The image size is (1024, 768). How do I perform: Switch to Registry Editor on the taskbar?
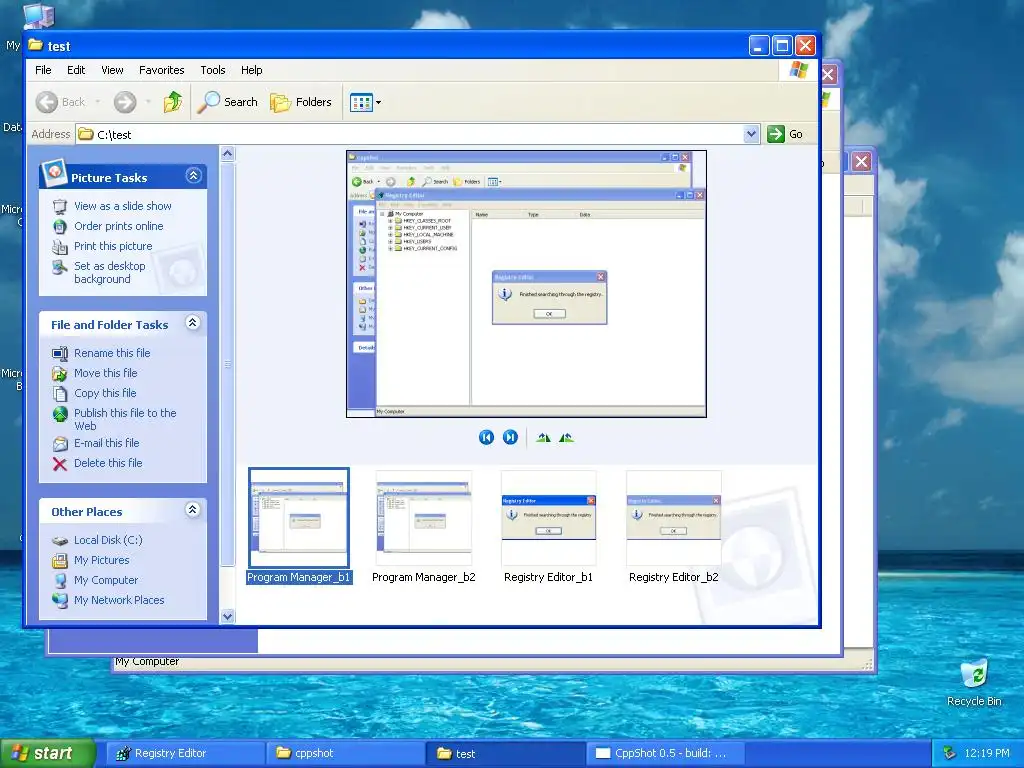pyautogui.click(x=184, y=753)
